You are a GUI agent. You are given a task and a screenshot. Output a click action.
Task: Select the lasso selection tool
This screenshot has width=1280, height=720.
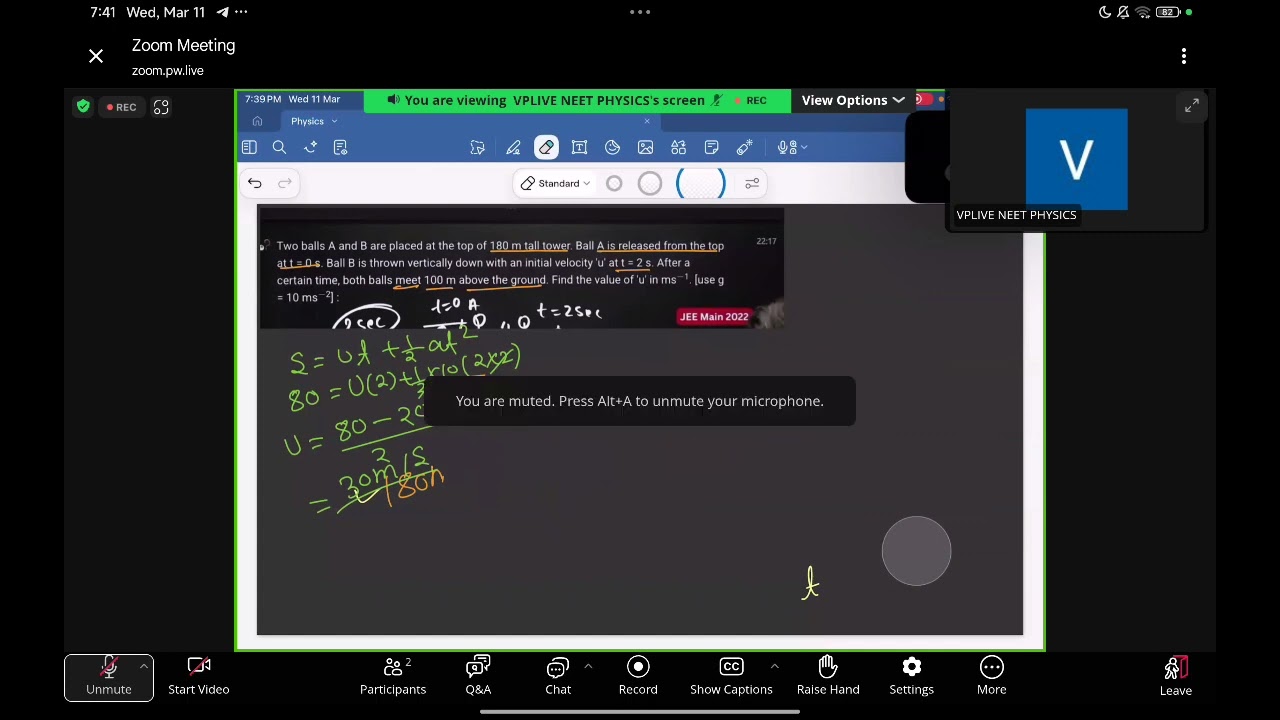477,148
